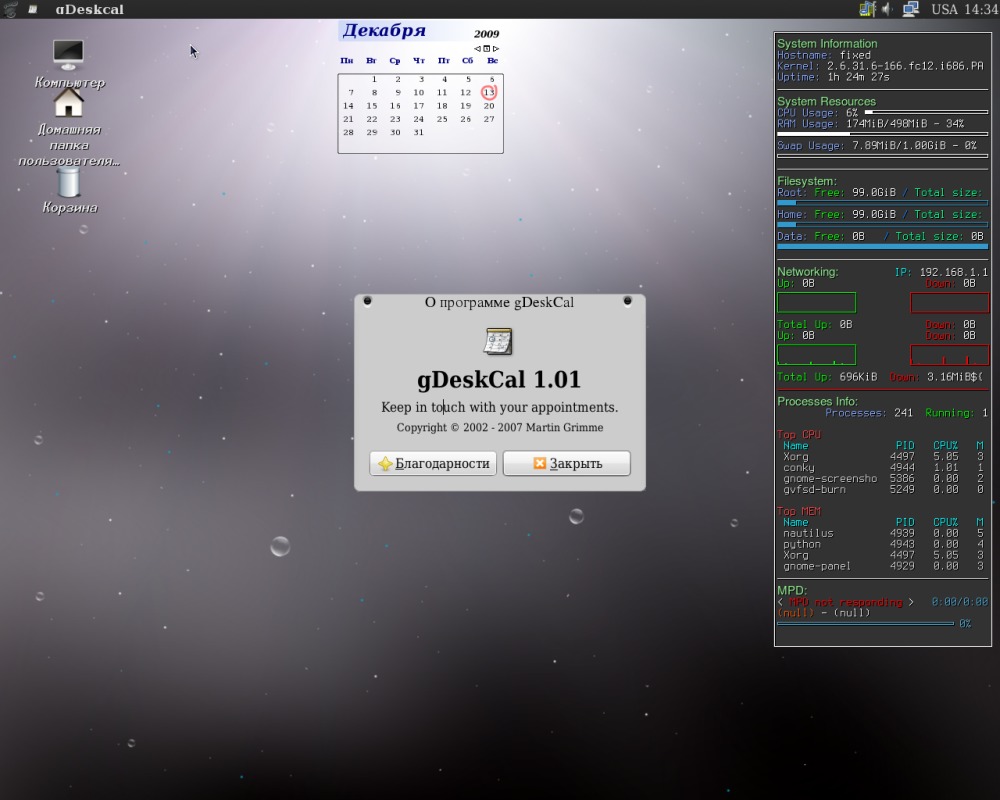Click the USA keyboard layout indicator

(945, 9)
